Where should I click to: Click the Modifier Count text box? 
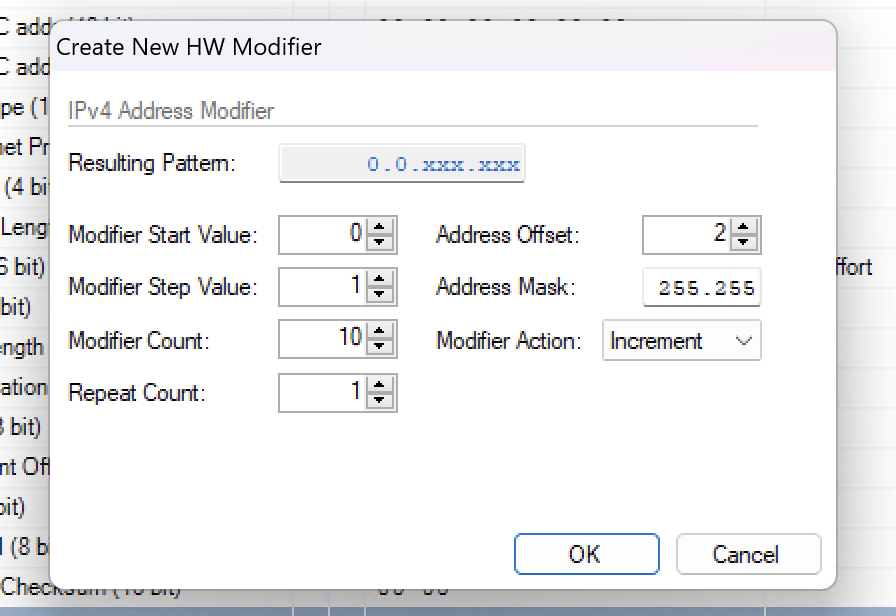[322, 339]
